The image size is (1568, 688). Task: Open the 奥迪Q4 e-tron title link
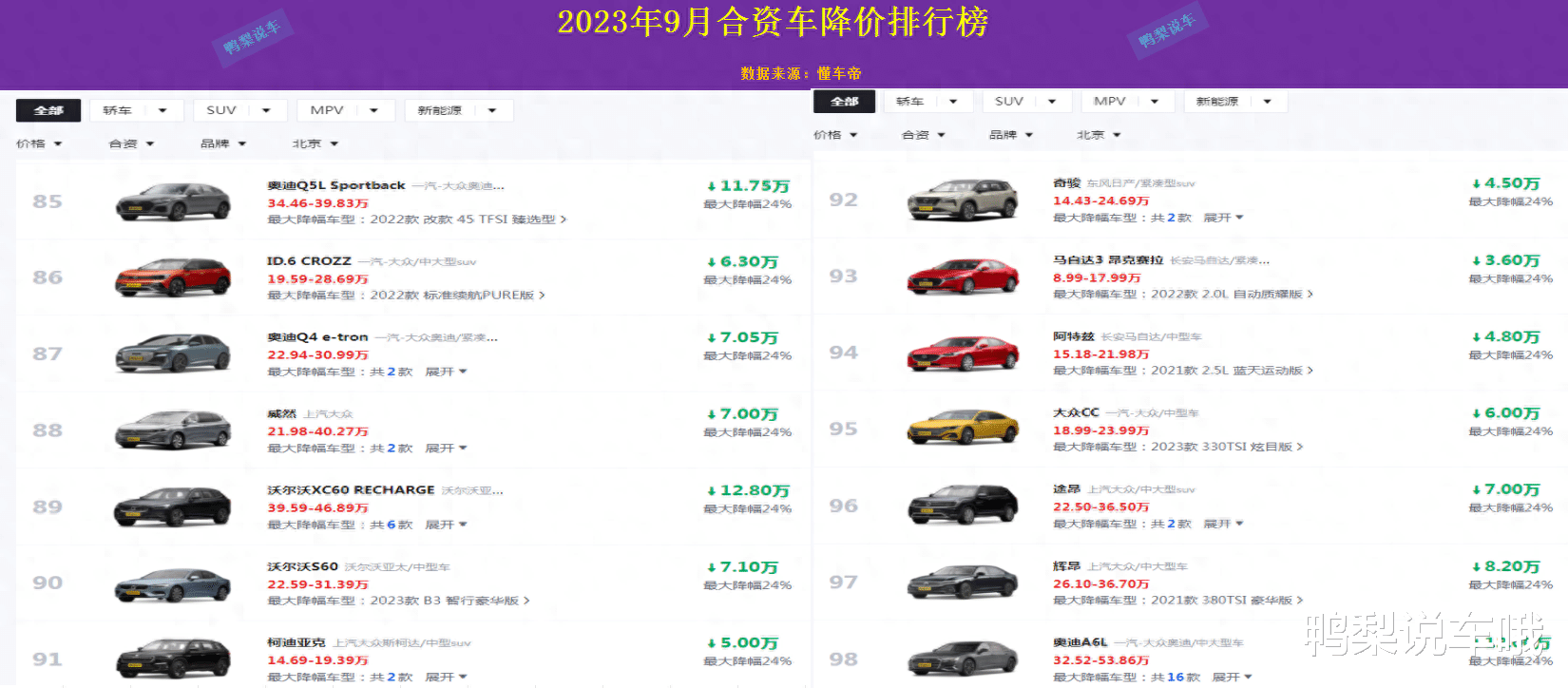coord(317,337)
